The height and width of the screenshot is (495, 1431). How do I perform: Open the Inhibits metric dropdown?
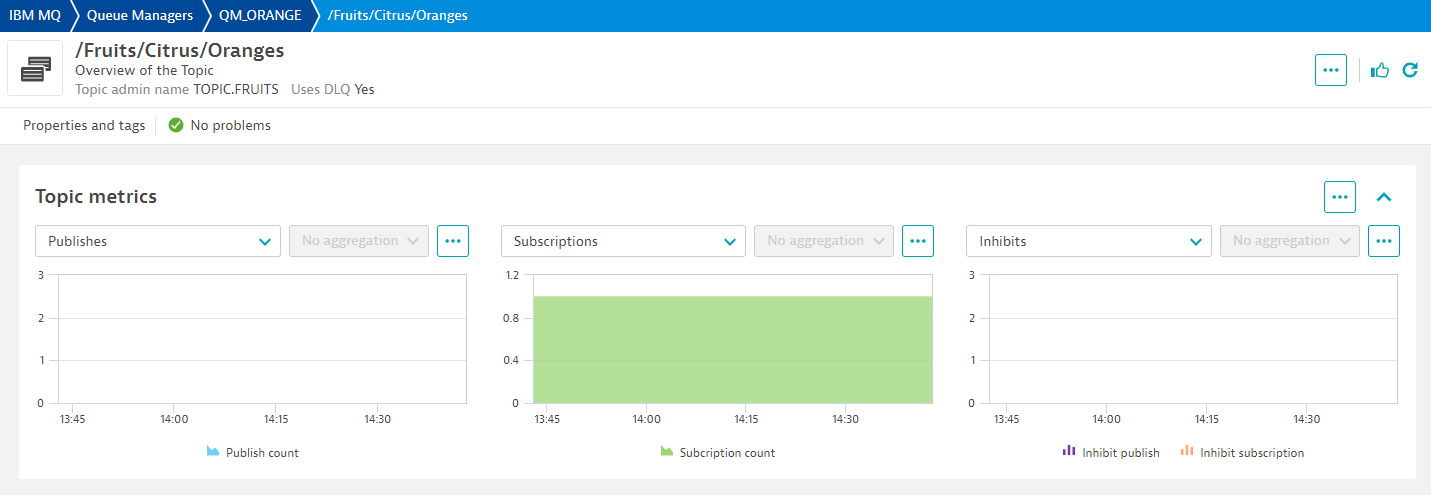coord(1088,241)
